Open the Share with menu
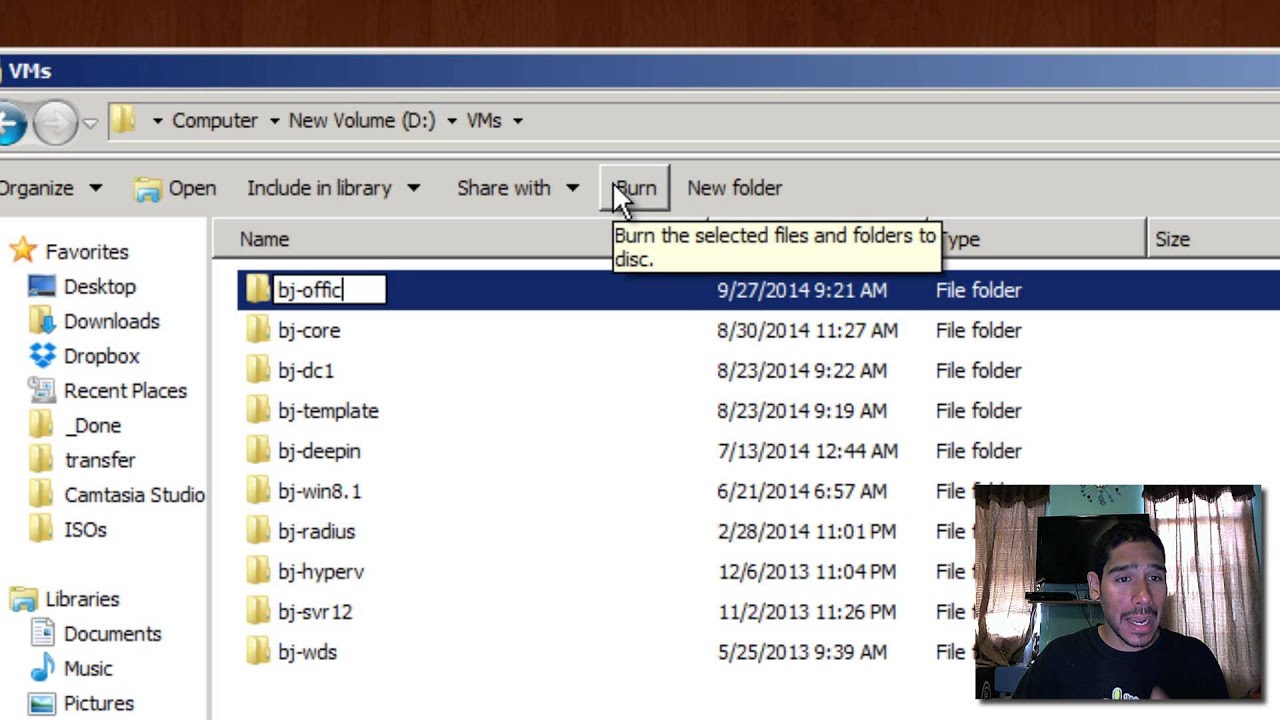This screenshot has width=1280, height=720. tap(518, 188)
